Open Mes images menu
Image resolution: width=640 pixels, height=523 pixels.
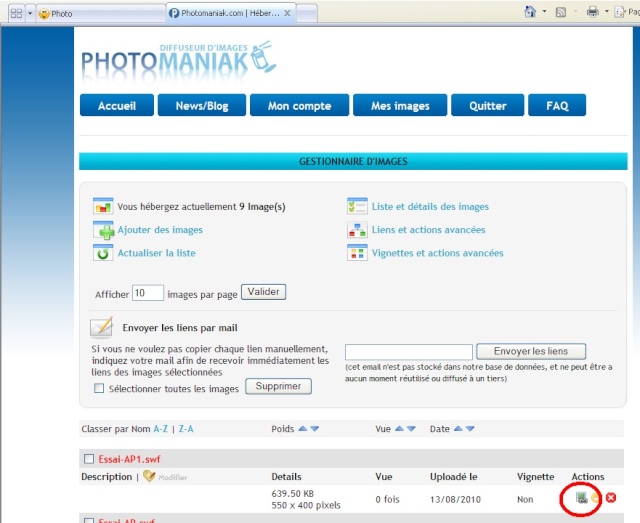[x=400, y=105]
